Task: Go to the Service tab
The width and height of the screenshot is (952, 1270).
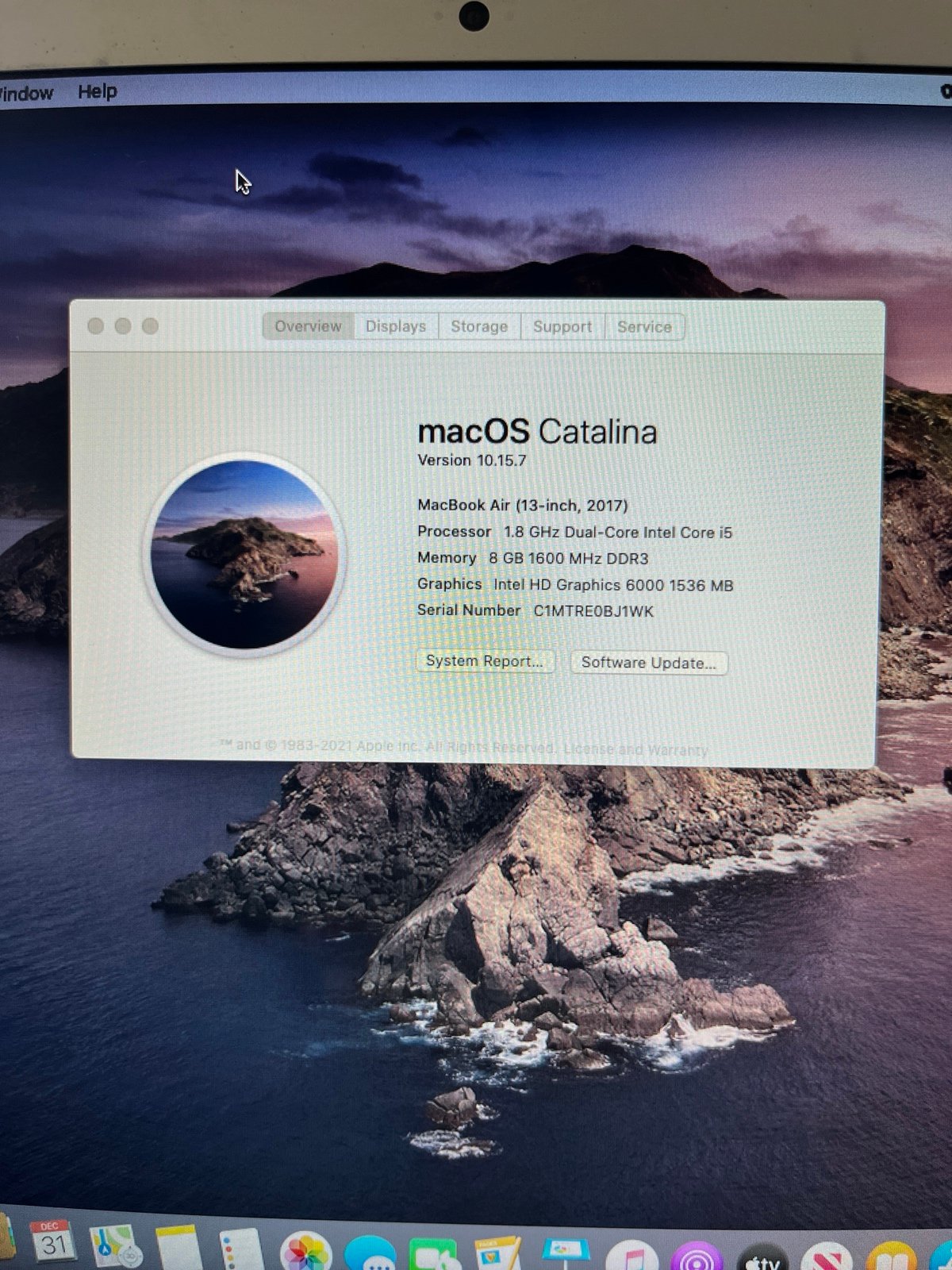Action: (644, 327)
